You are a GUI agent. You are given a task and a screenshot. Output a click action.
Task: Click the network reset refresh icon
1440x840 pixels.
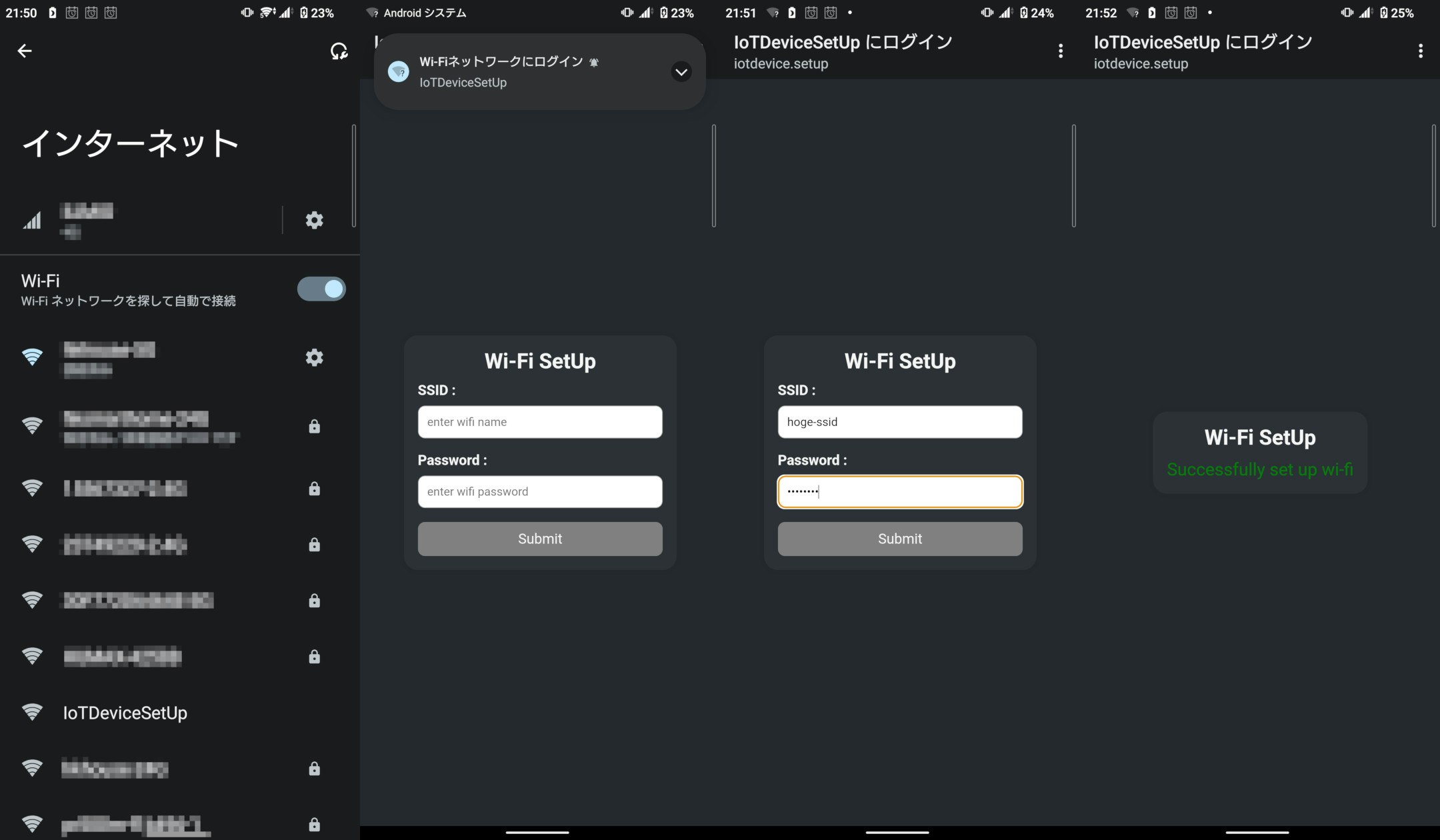(x=339, y=51)
